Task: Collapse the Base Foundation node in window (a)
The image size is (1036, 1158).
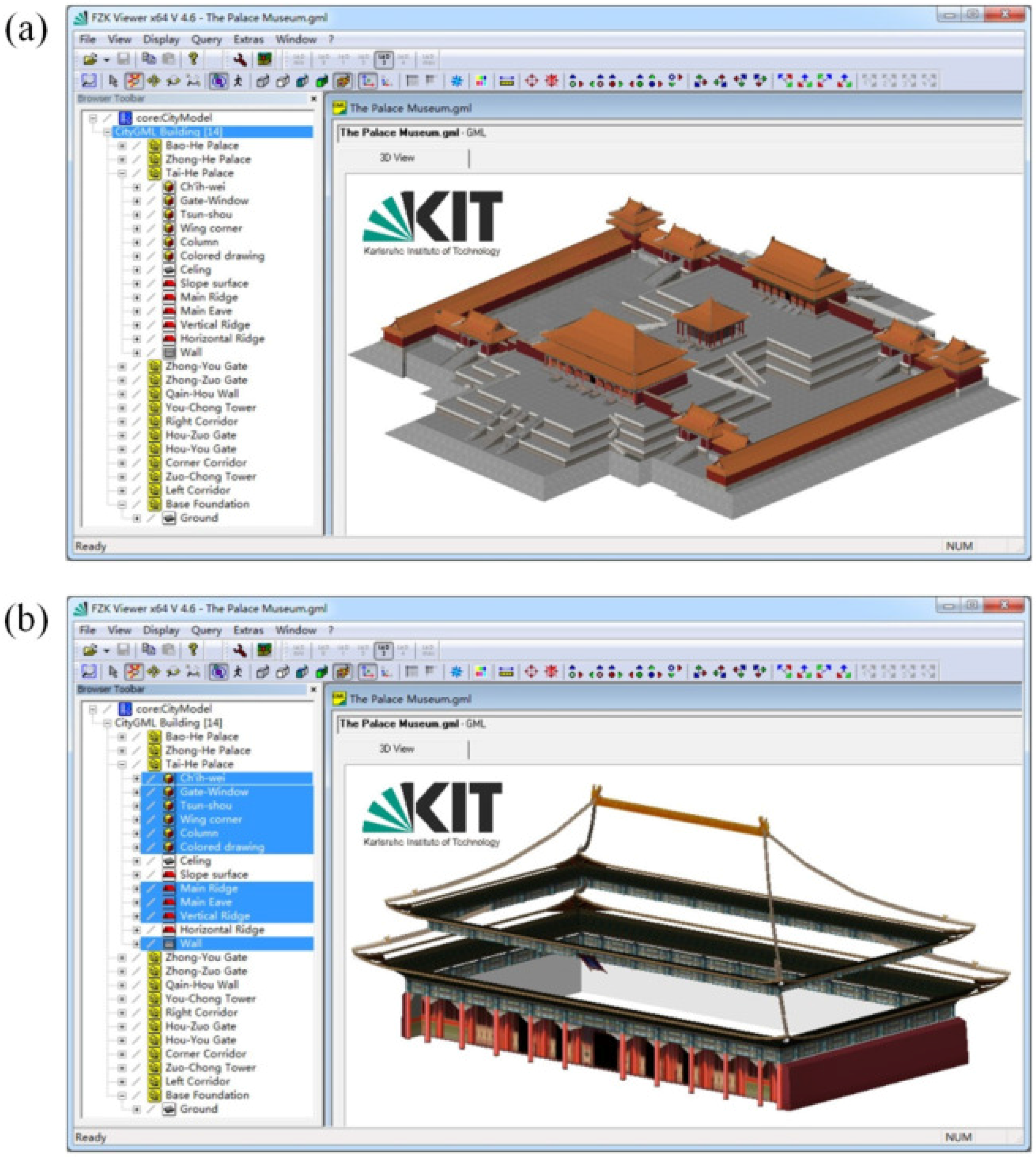Action: click(x=122, y=505)
